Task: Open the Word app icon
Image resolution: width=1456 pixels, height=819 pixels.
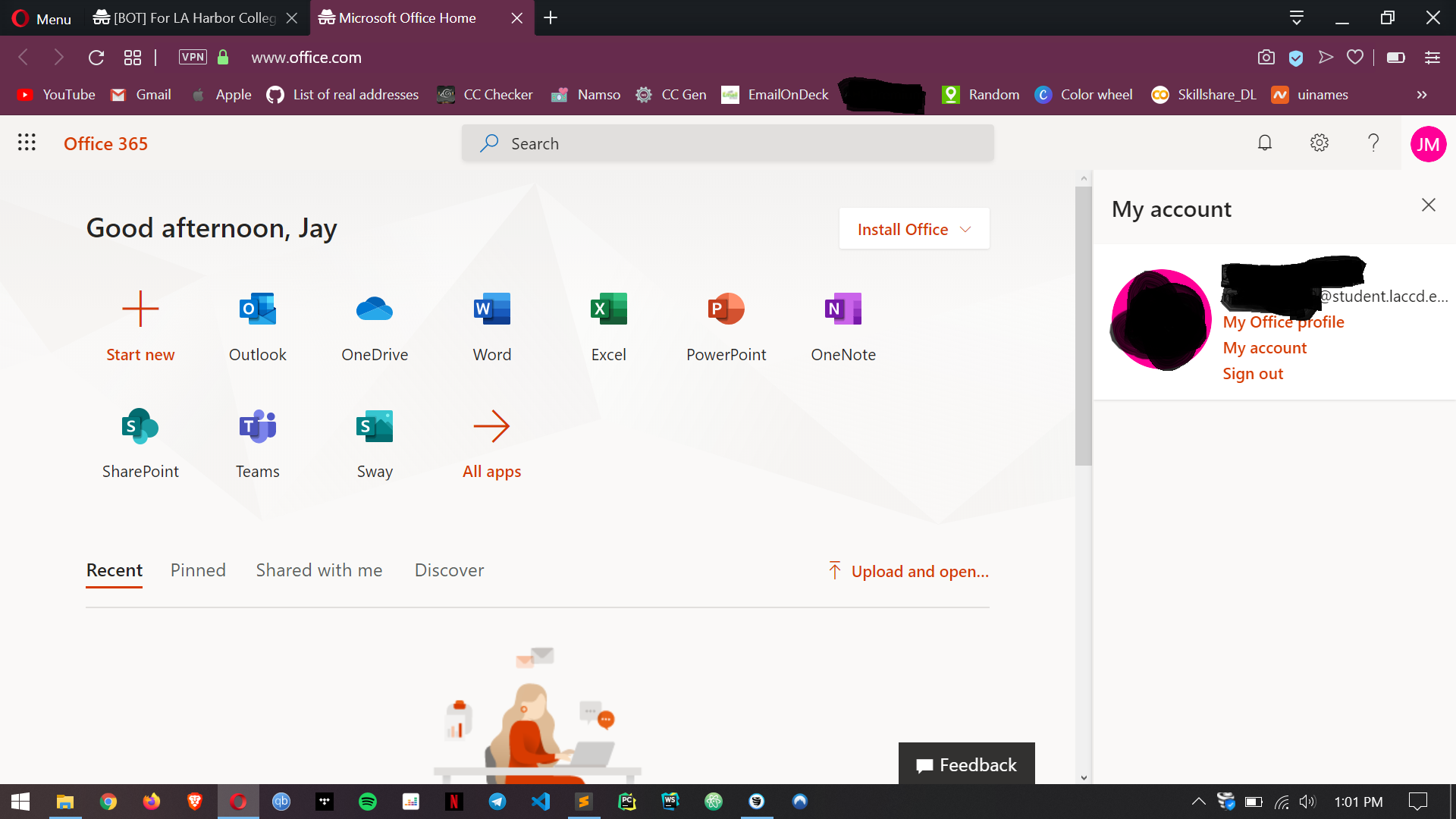Action: (x=491, y=309)
